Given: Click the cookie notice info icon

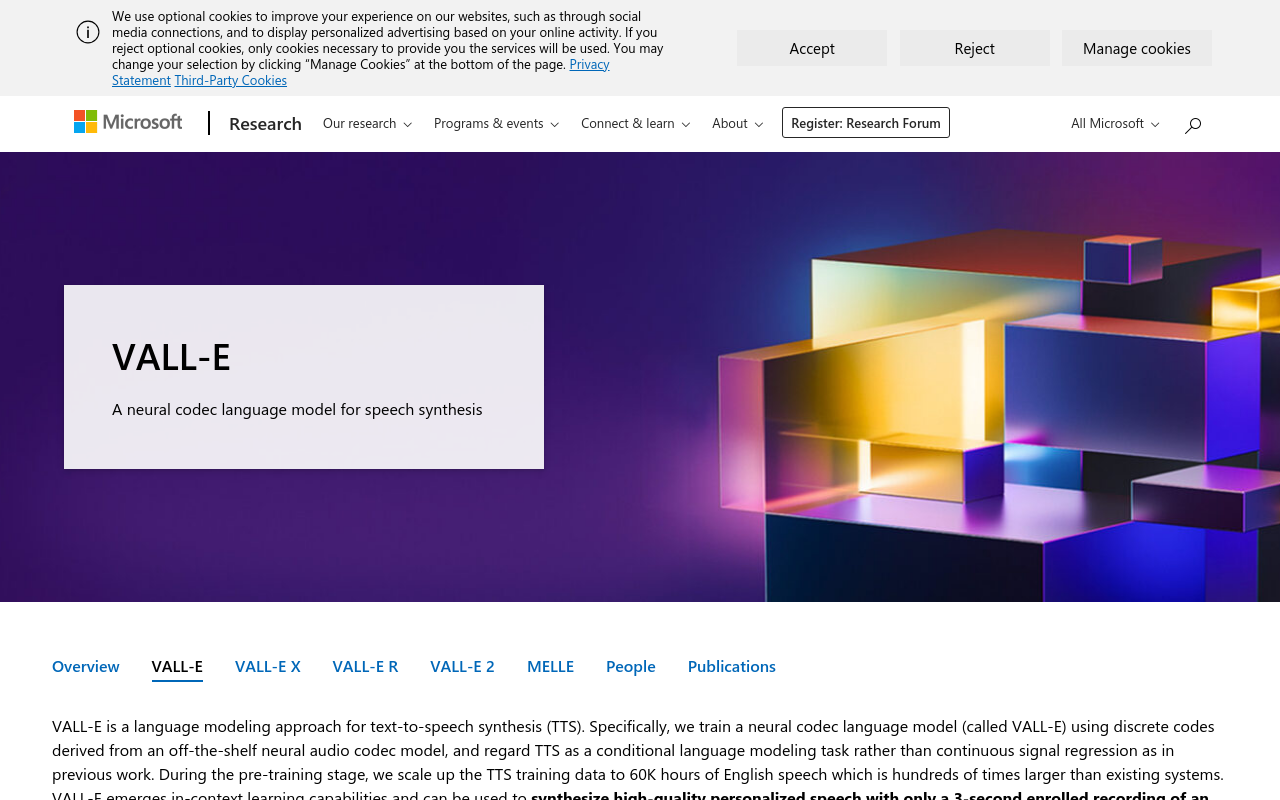Looking at the screenshot, I should coord(88,32).
